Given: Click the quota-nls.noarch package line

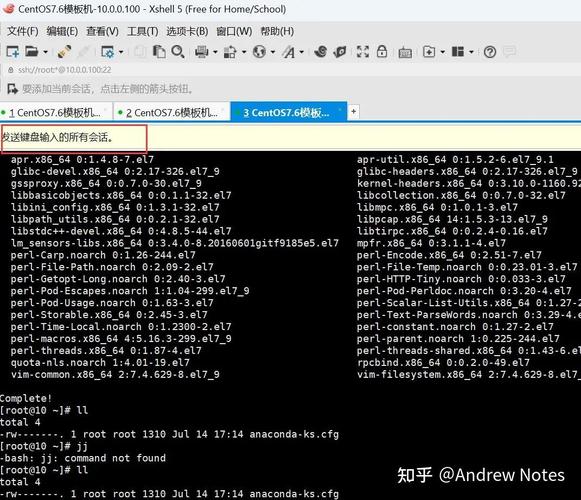Looking at the screenshot, I should [100, 362].
